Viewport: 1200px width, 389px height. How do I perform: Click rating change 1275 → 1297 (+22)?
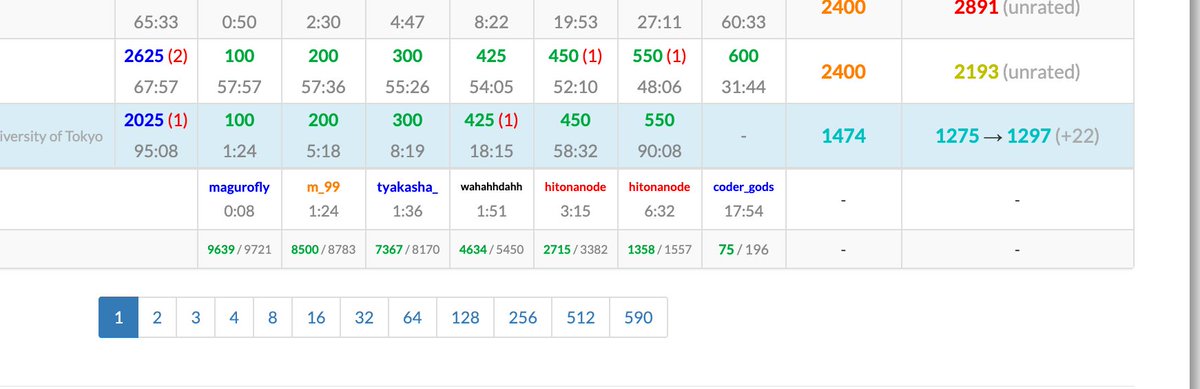pos(1018,136)
